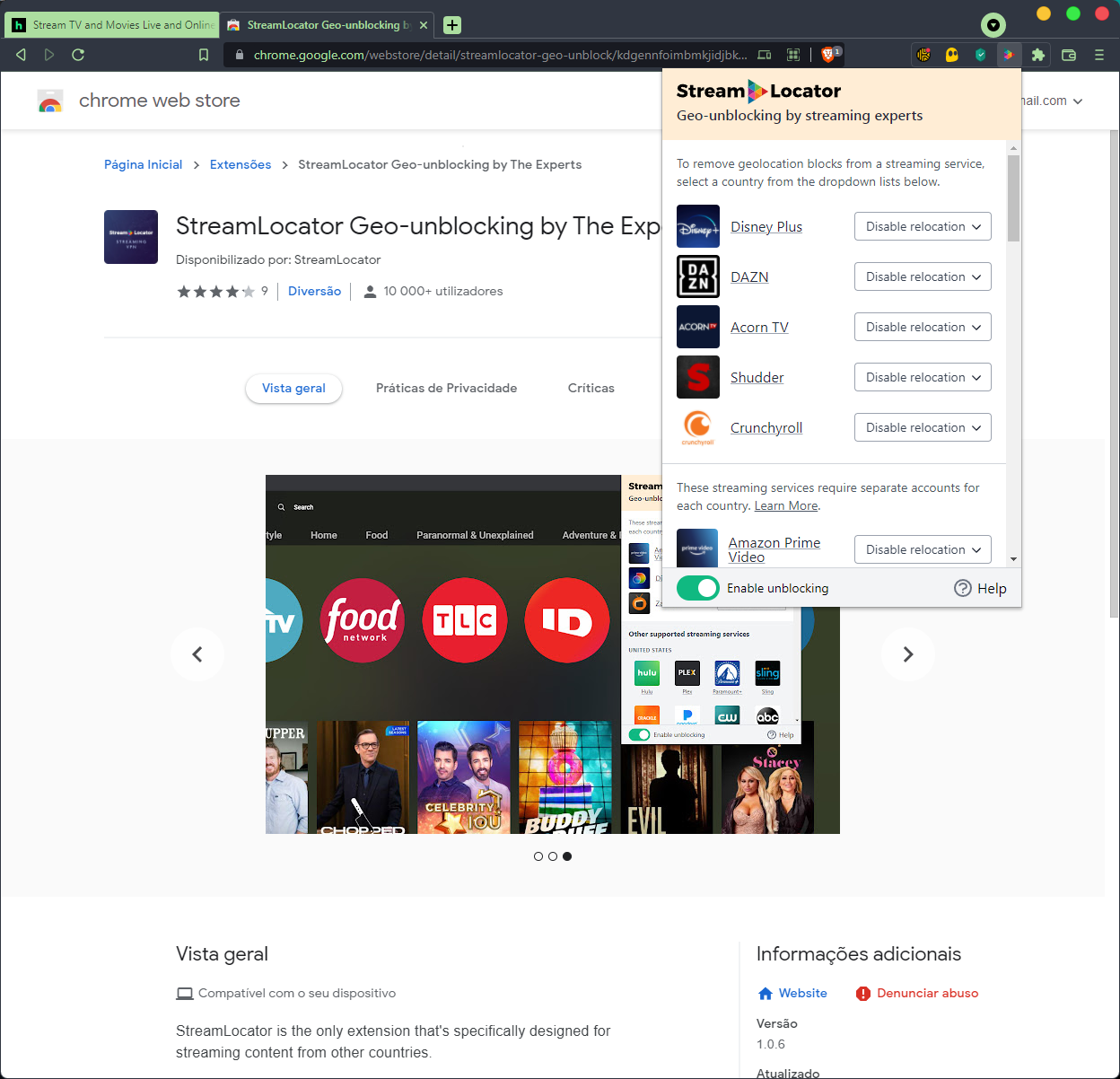Viewport: 1120px width, 1079px height.
Task: Click the green shield extension icon
Action: tap(981, 55)
